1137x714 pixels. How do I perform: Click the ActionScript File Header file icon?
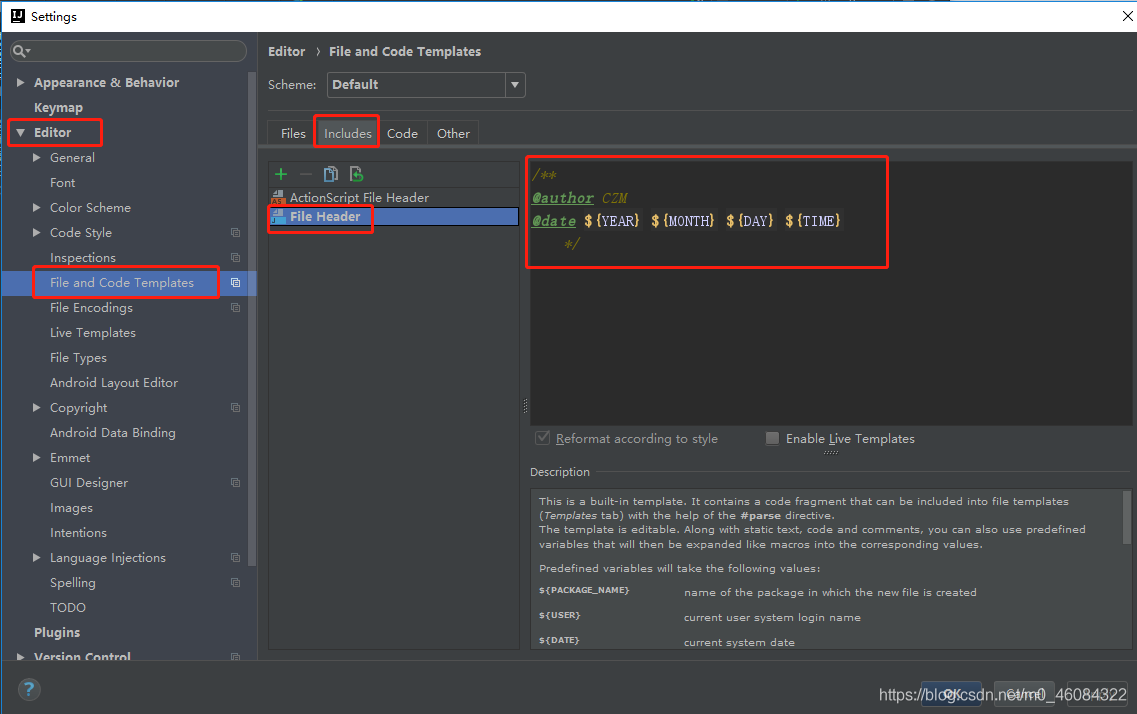[x=278, y=197]
